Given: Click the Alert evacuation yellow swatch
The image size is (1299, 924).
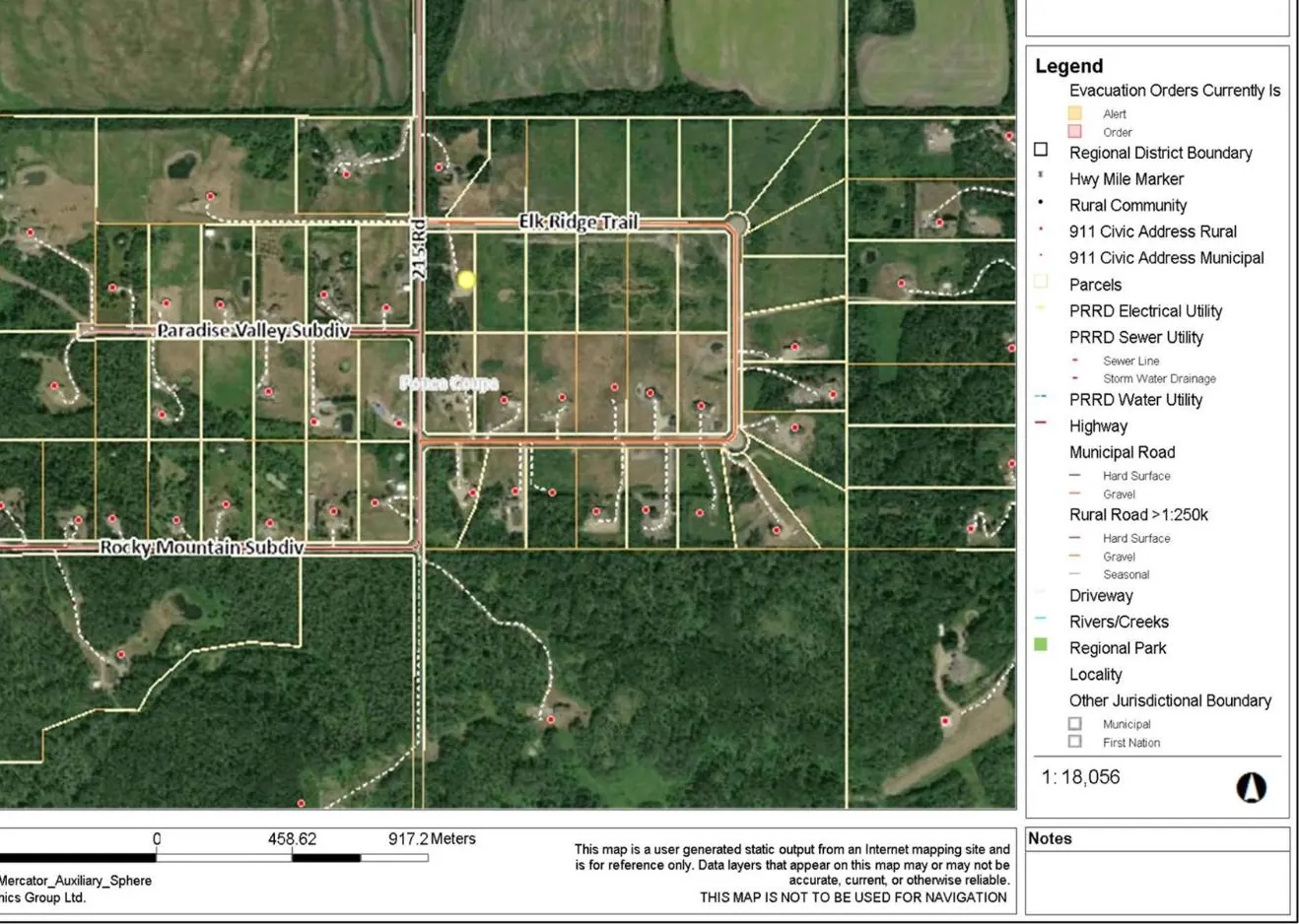Looking at the screenshot, I should click(1074, 113).
